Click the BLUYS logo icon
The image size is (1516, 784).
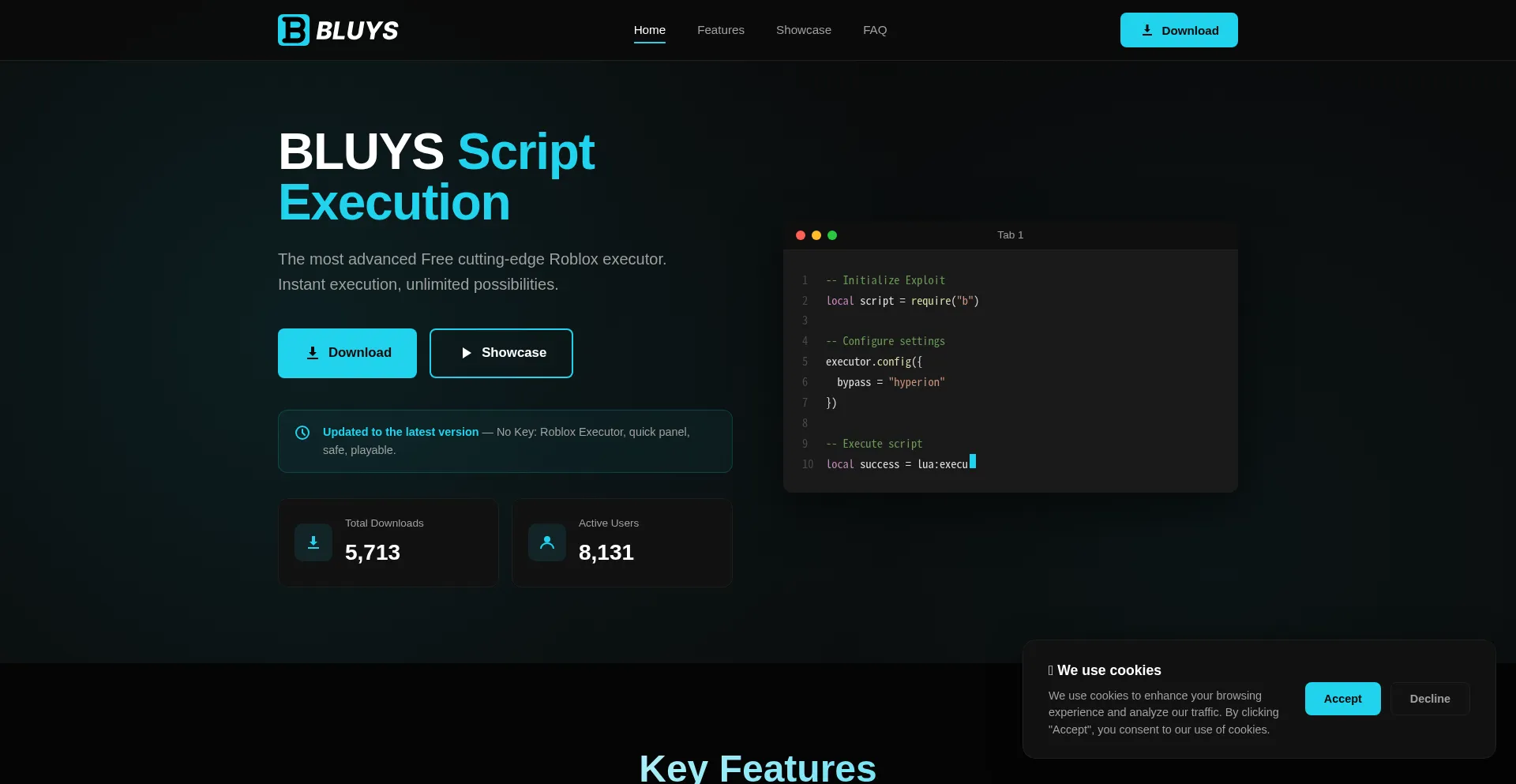point(294,30)
